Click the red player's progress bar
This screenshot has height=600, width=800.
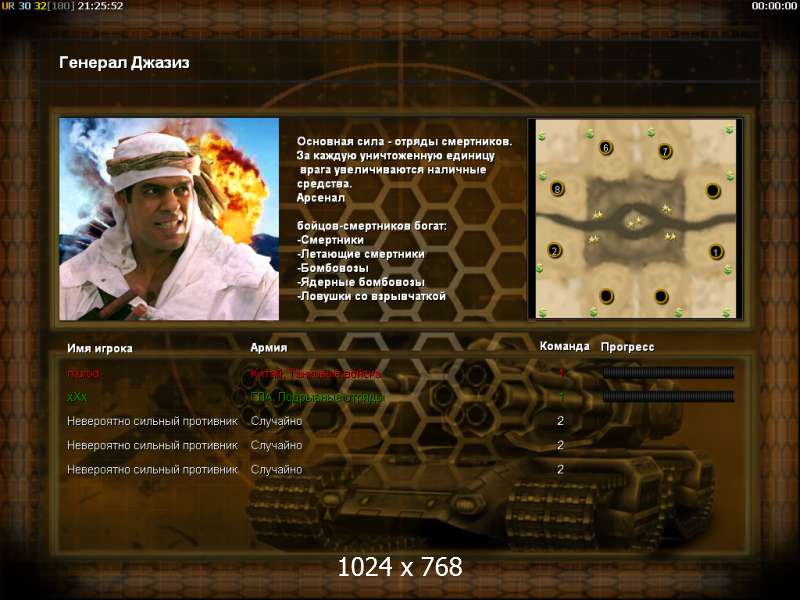668,373
